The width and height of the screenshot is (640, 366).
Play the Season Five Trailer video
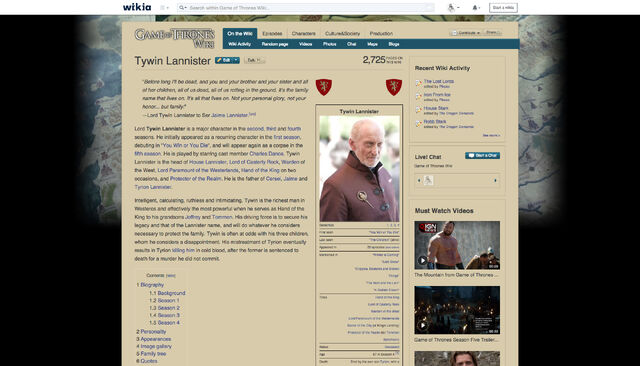(422, 325)
